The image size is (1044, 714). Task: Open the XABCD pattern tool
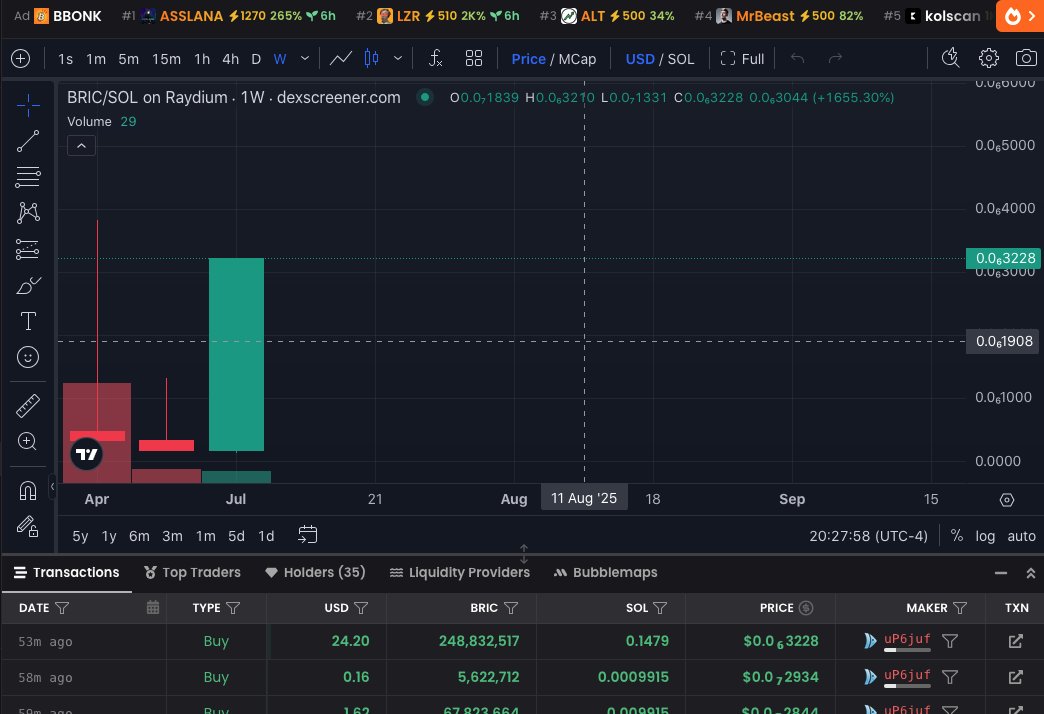[27, 213]
